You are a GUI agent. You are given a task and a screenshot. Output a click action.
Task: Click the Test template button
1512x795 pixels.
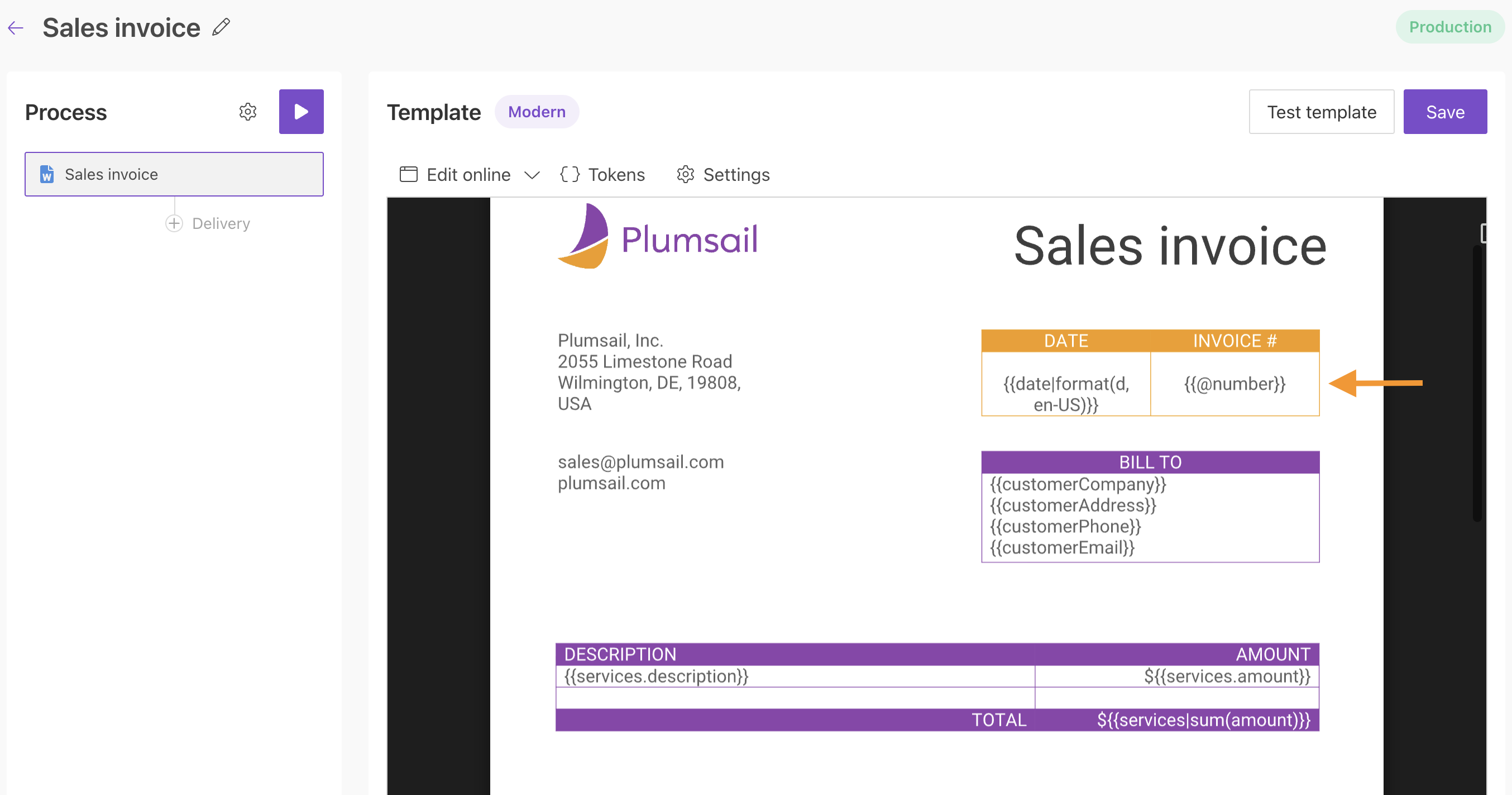pyautogui.click(x=1321, y=112)
